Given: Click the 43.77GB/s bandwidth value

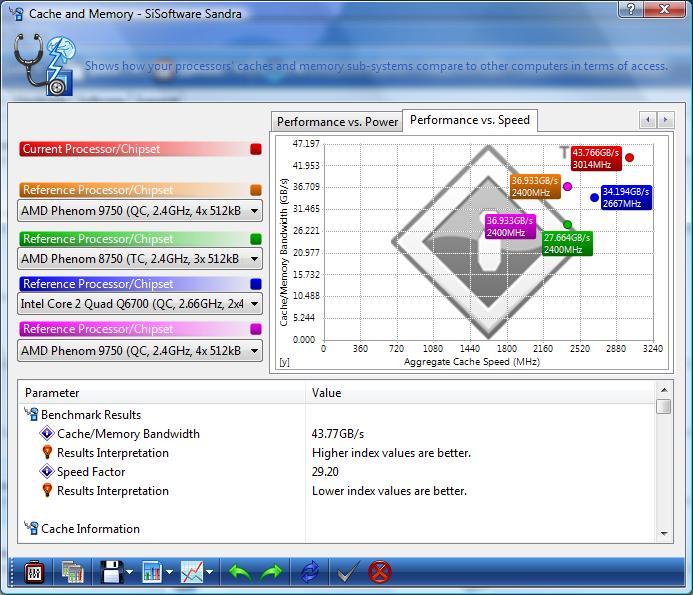Looking at the screenshot, I should [x=338, y=434].
